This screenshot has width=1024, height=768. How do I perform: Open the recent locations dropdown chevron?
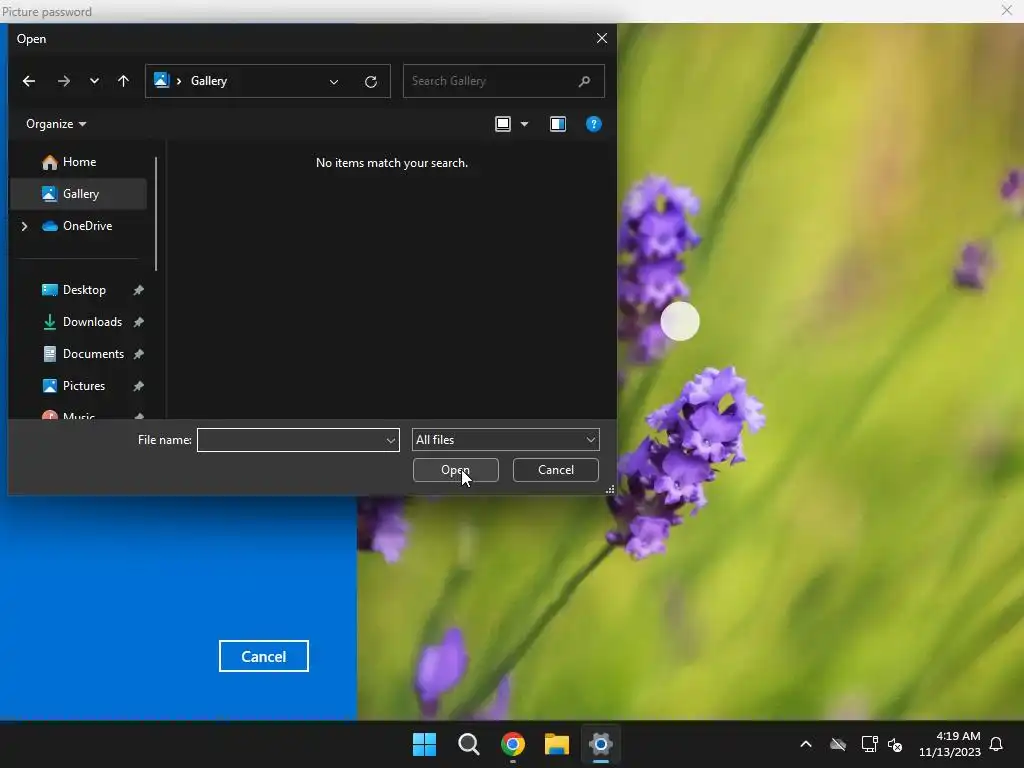pos(94,81)
